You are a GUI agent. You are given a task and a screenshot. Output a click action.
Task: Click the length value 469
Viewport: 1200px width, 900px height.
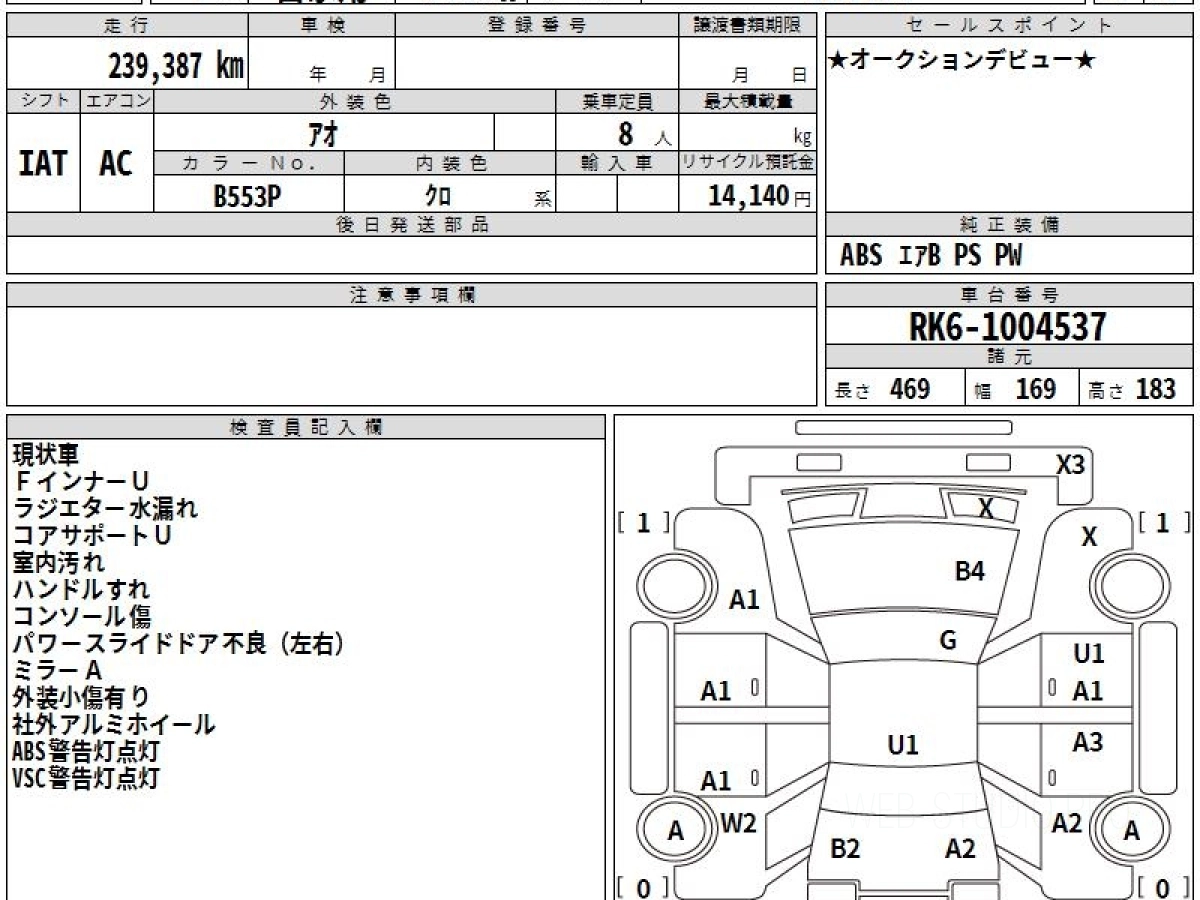click(910, 389)
